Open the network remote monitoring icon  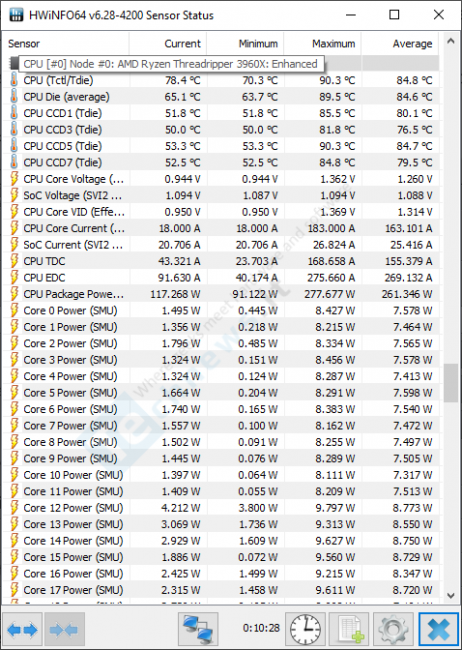tap(198, 629)
